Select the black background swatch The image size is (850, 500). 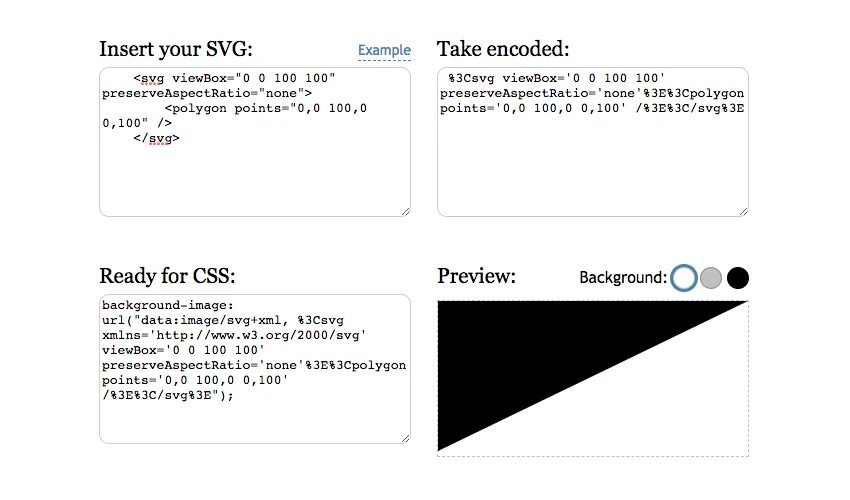pos(738,278)
